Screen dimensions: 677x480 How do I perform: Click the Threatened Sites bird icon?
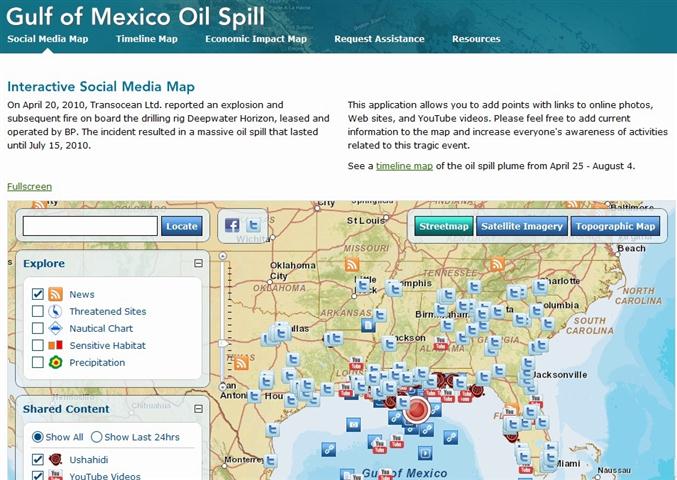[55, 311]
